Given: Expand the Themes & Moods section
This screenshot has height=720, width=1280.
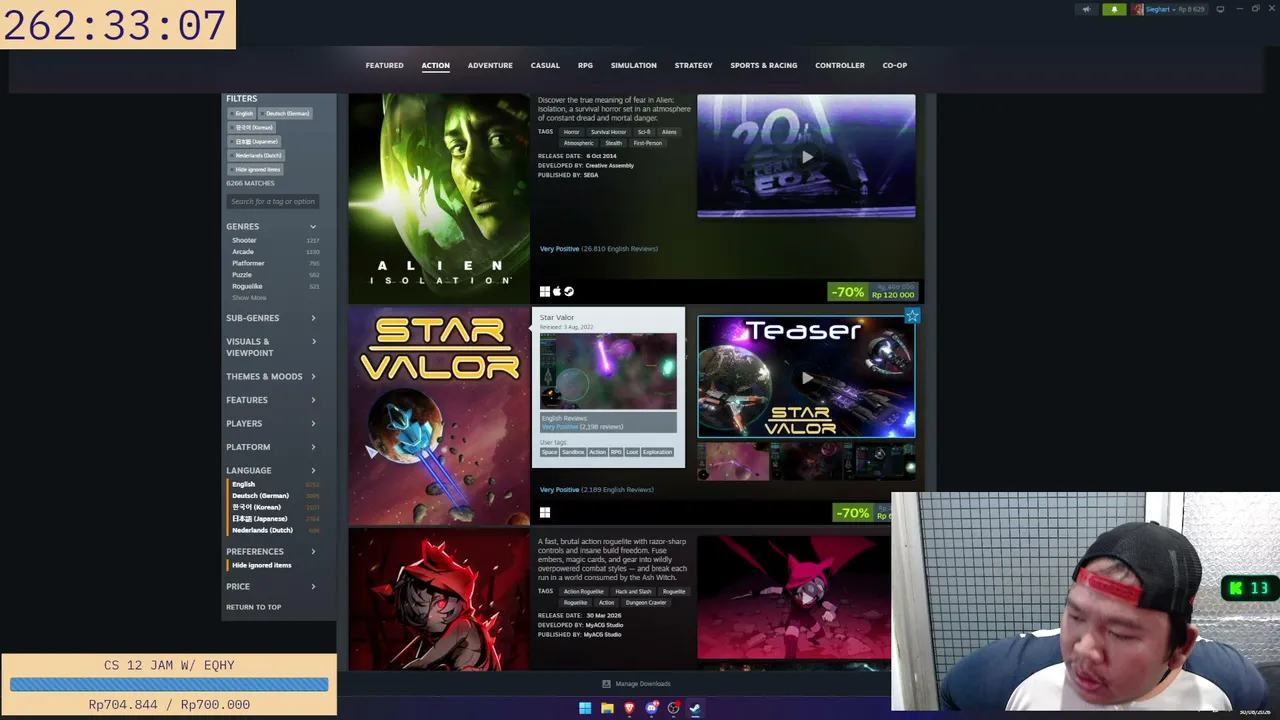Looking at the screenshot, I should [271, 377].
